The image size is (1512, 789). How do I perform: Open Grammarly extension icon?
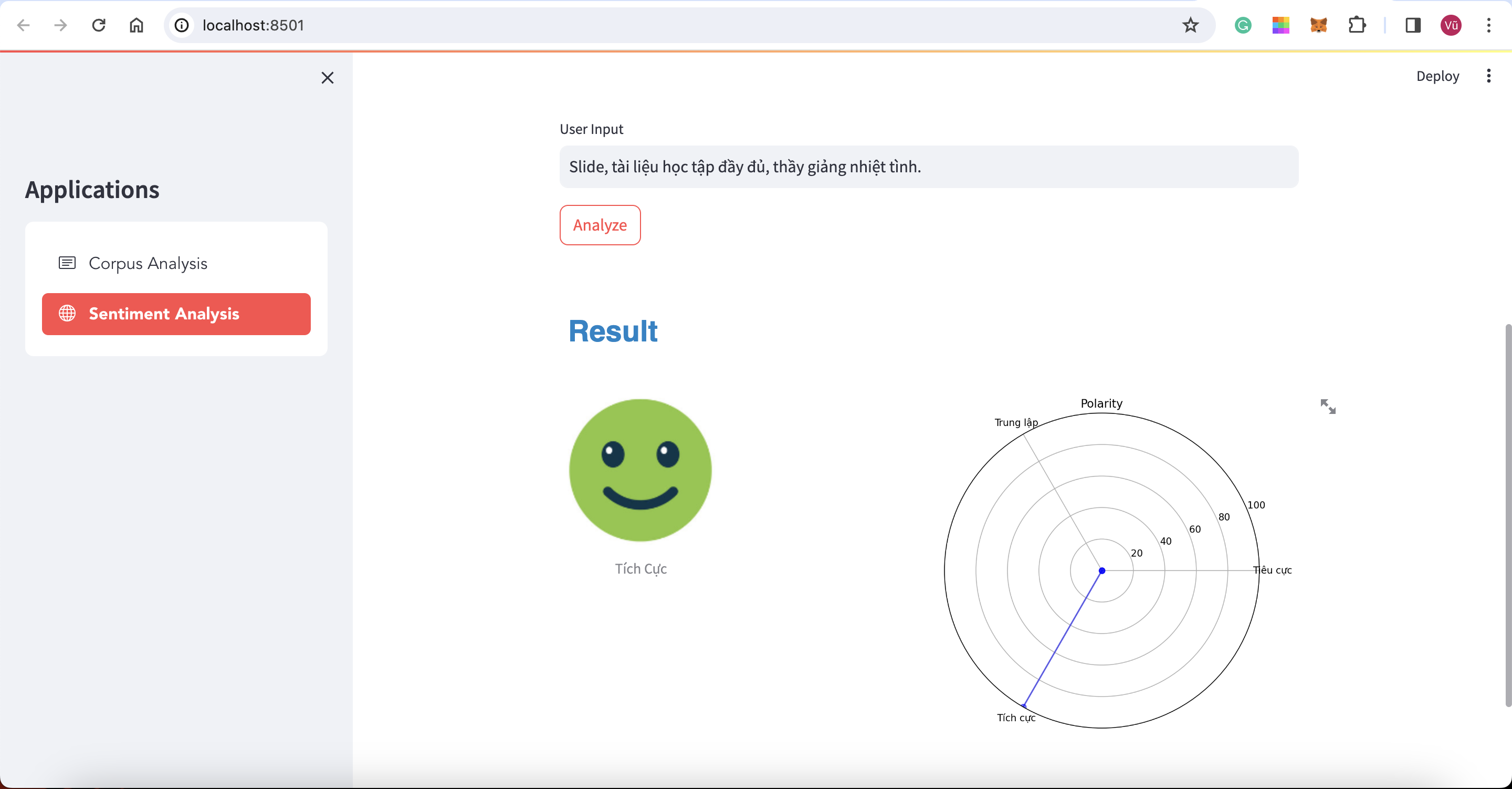click(x=1243, y=25)
